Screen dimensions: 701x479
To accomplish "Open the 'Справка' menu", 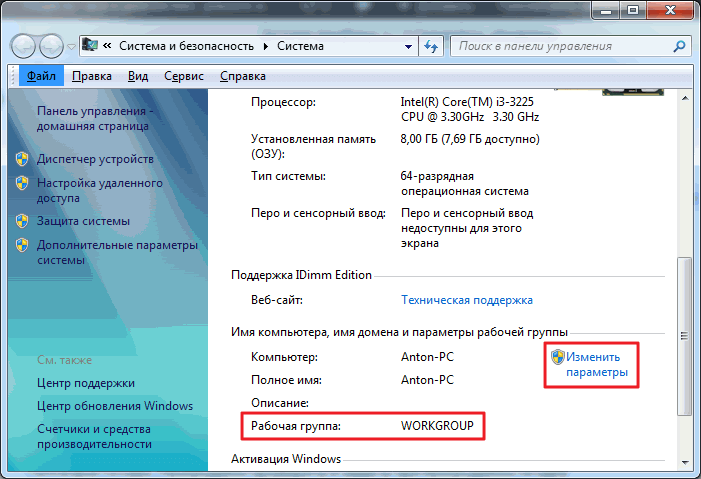I will [243, 76].
